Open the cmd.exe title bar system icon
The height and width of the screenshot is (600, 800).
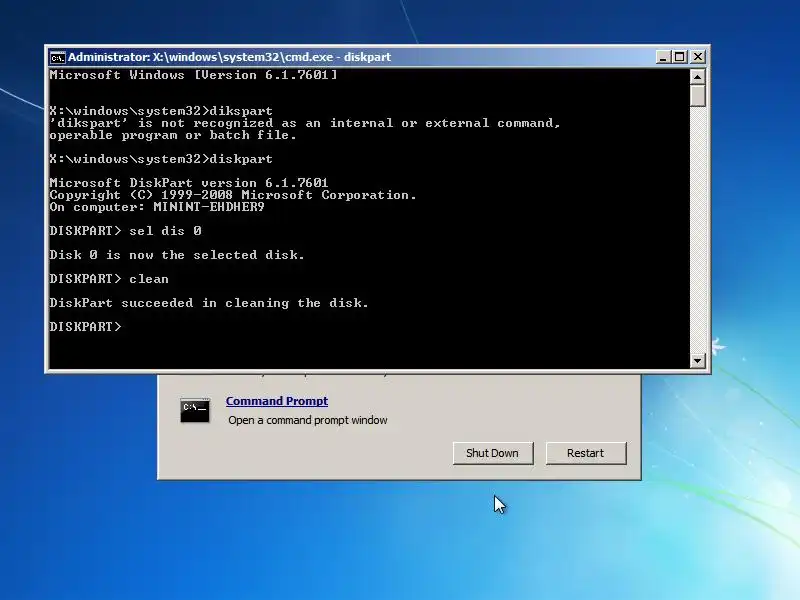point(58,57)
